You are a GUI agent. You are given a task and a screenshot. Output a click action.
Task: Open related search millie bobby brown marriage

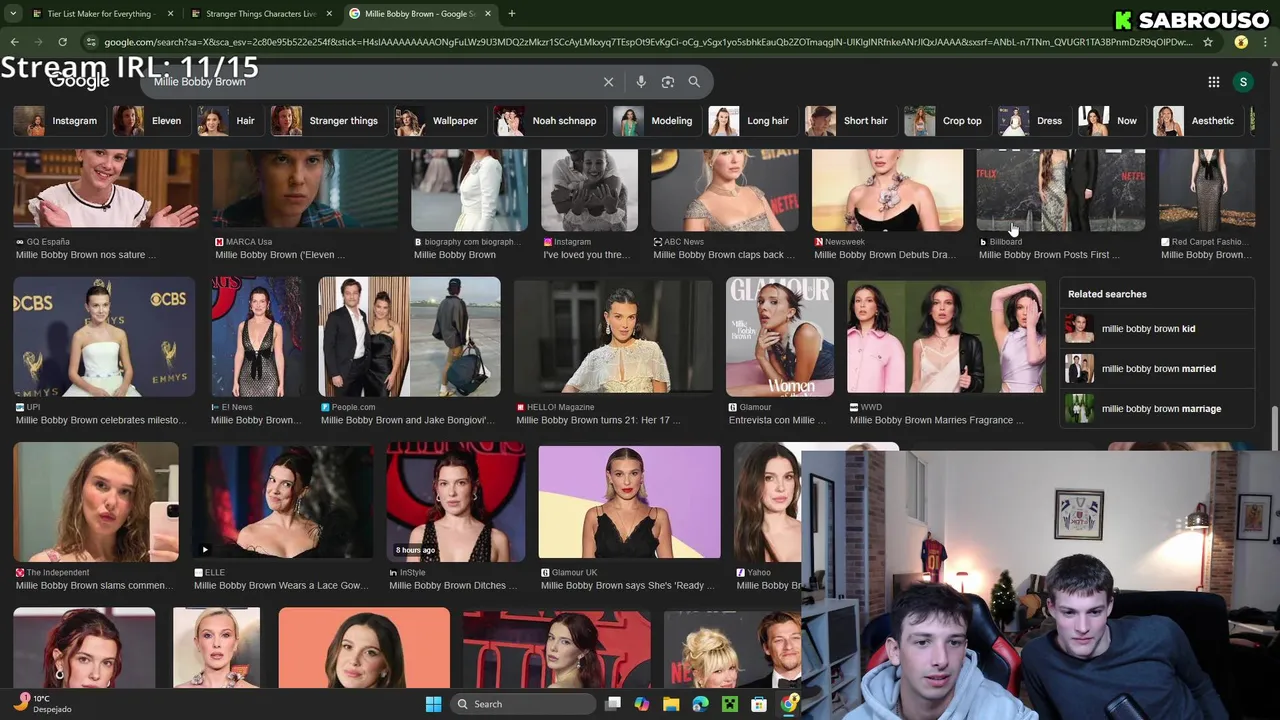pos(1156,409)
